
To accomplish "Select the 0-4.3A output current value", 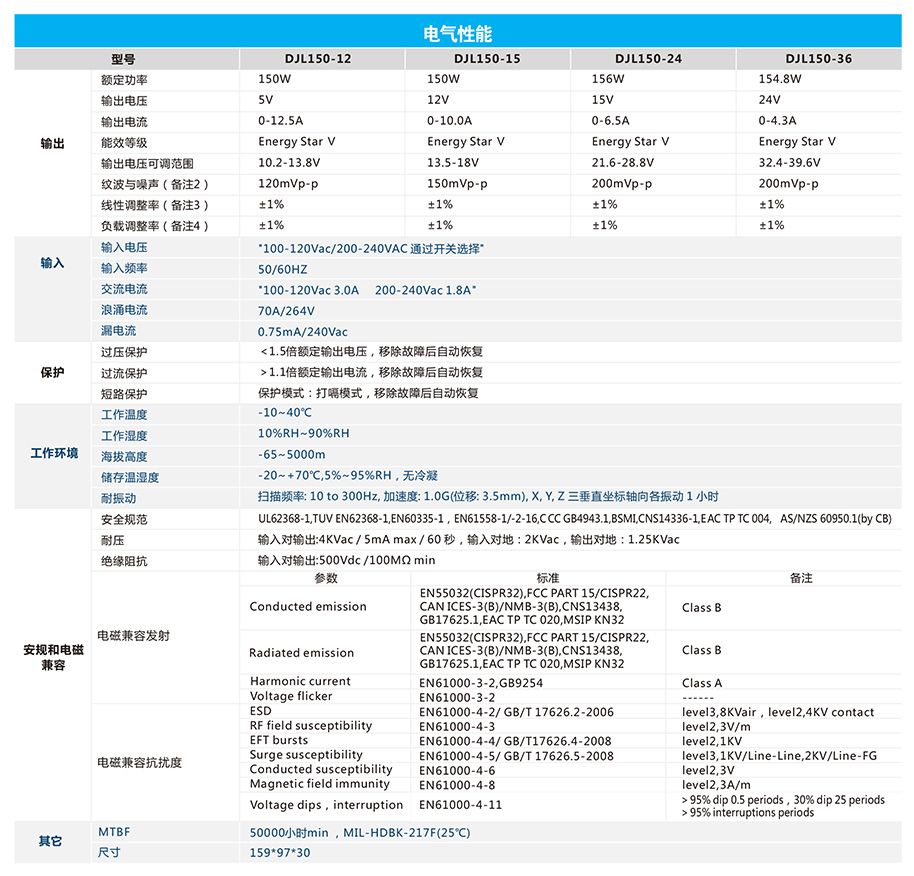I will click(x=777, y=121).
